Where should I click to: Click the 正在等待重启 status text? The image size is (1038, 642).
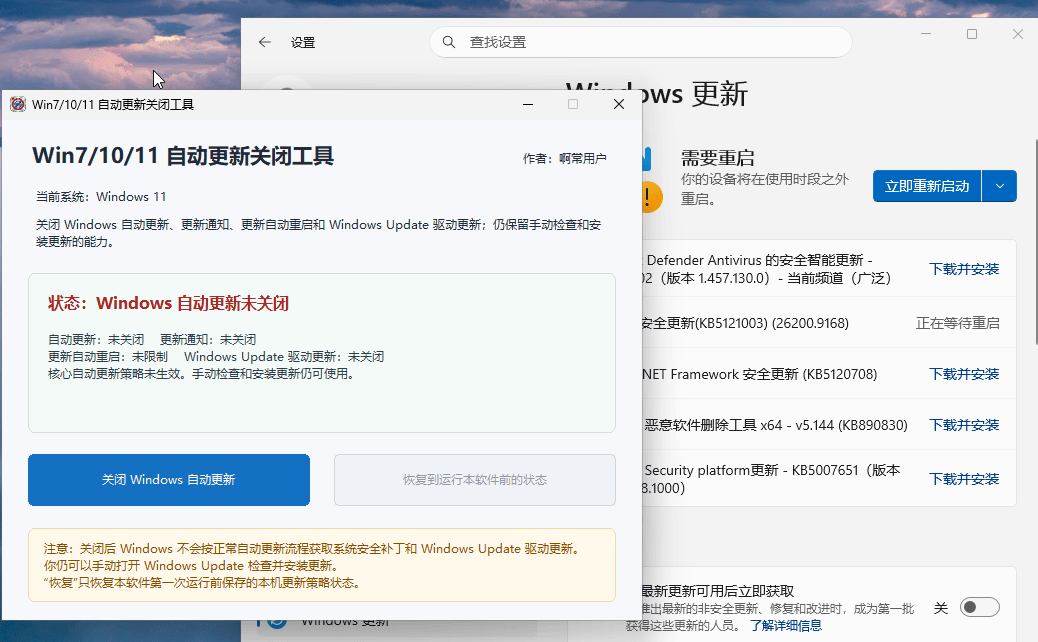pyautogui.click(x=957, y=323)
